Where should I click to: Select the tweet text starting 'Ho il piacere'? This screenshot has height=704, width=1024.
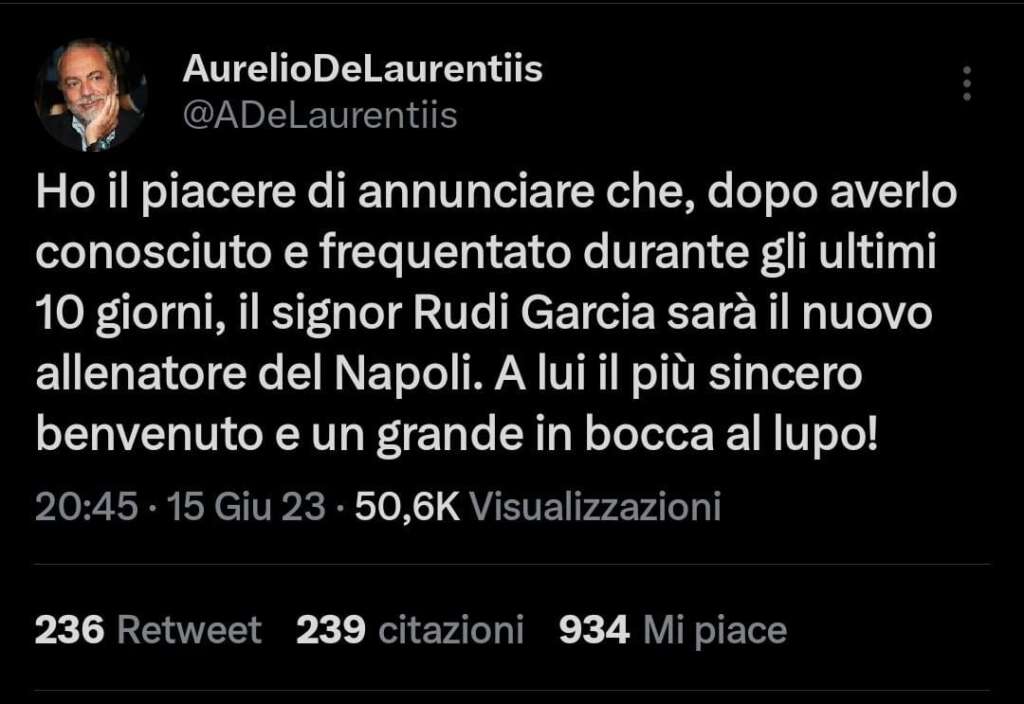(x=496, y=313)
